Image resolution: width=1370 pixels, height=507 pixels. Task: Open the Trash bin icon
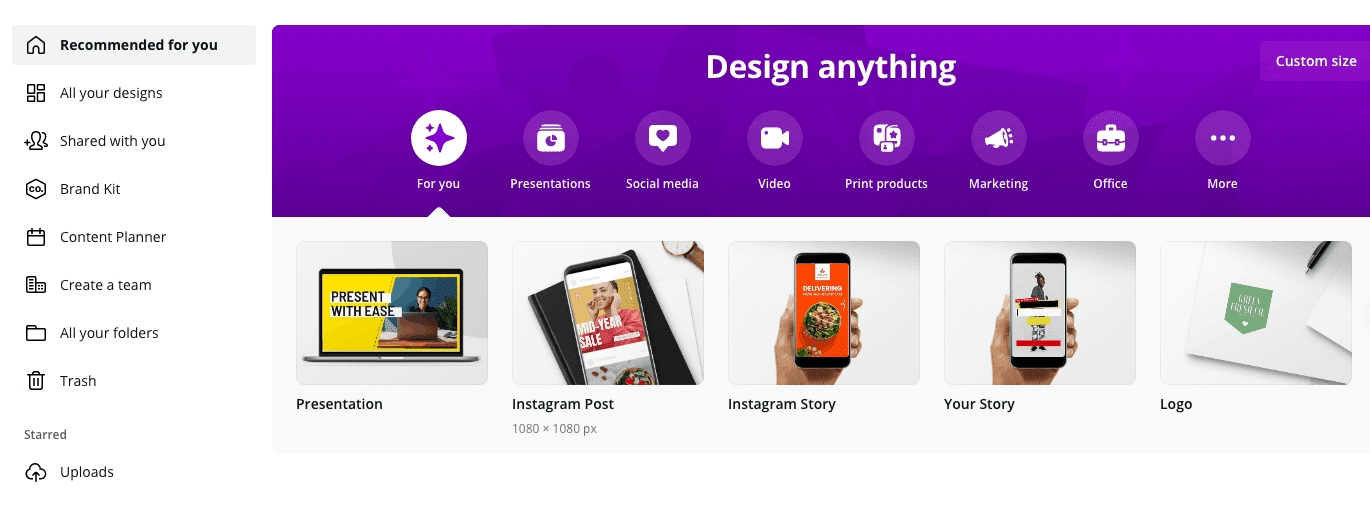[36, 381]
